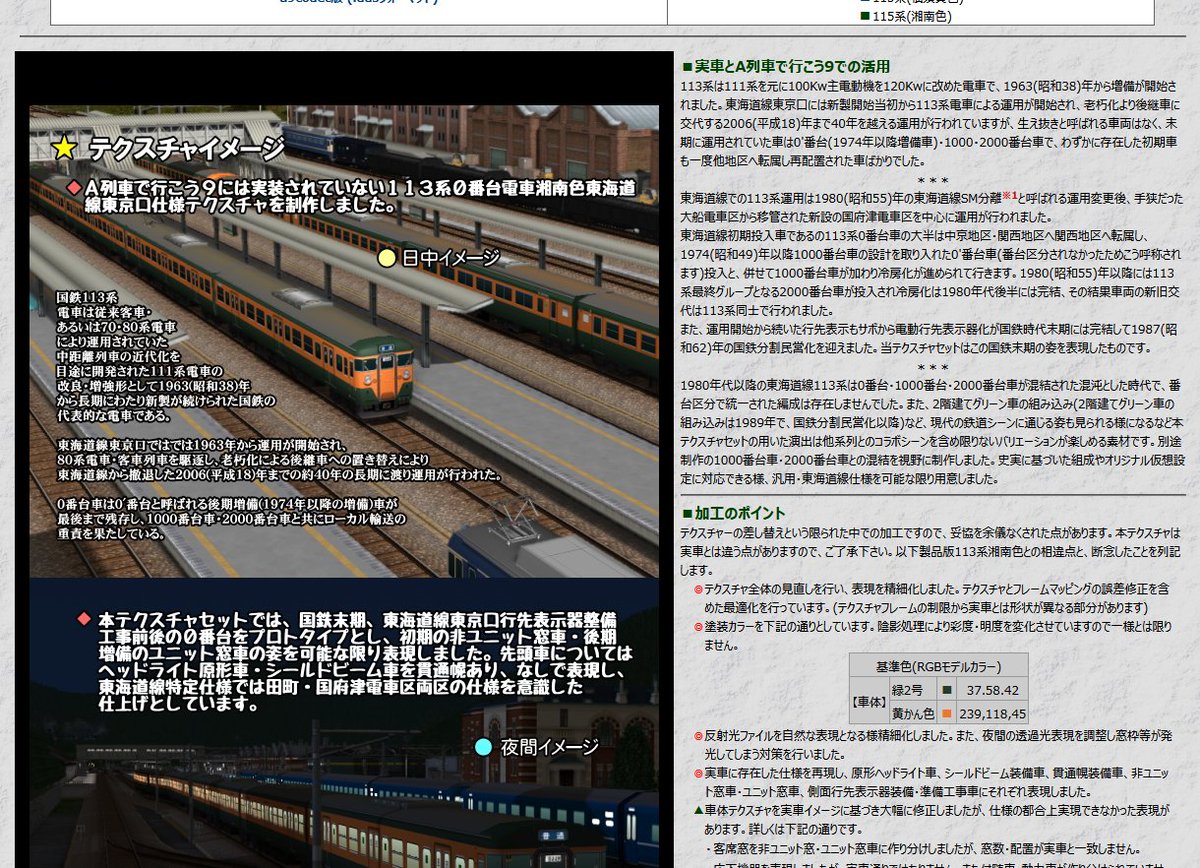
Task: Click the cyan circle next to 夜間イメージ
Action: pos(484,747)
